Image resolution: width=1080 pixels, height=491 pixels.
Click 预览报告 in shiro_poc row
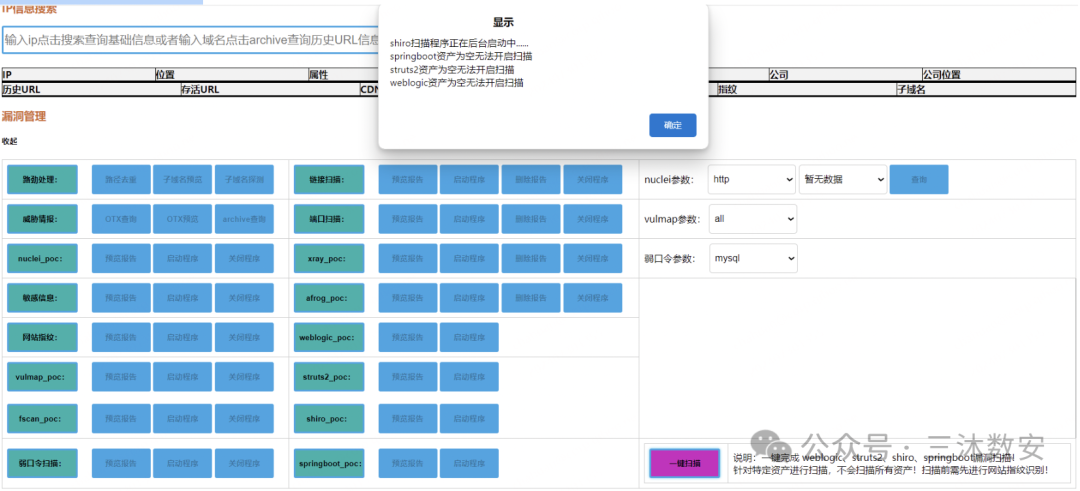408,419
